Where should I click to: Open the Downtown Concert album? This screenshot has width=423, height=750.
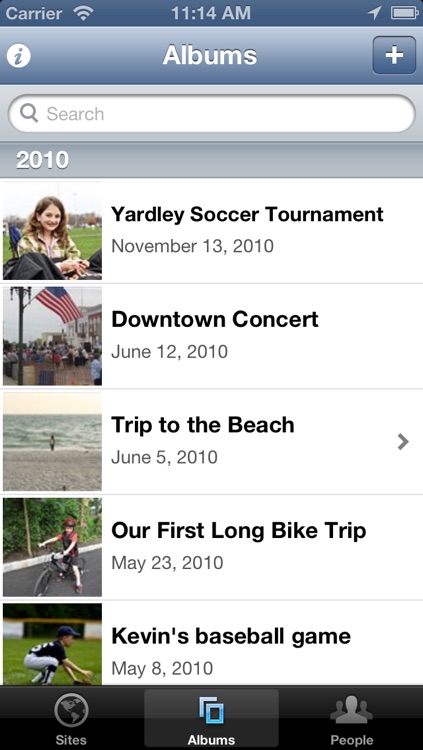212,336
